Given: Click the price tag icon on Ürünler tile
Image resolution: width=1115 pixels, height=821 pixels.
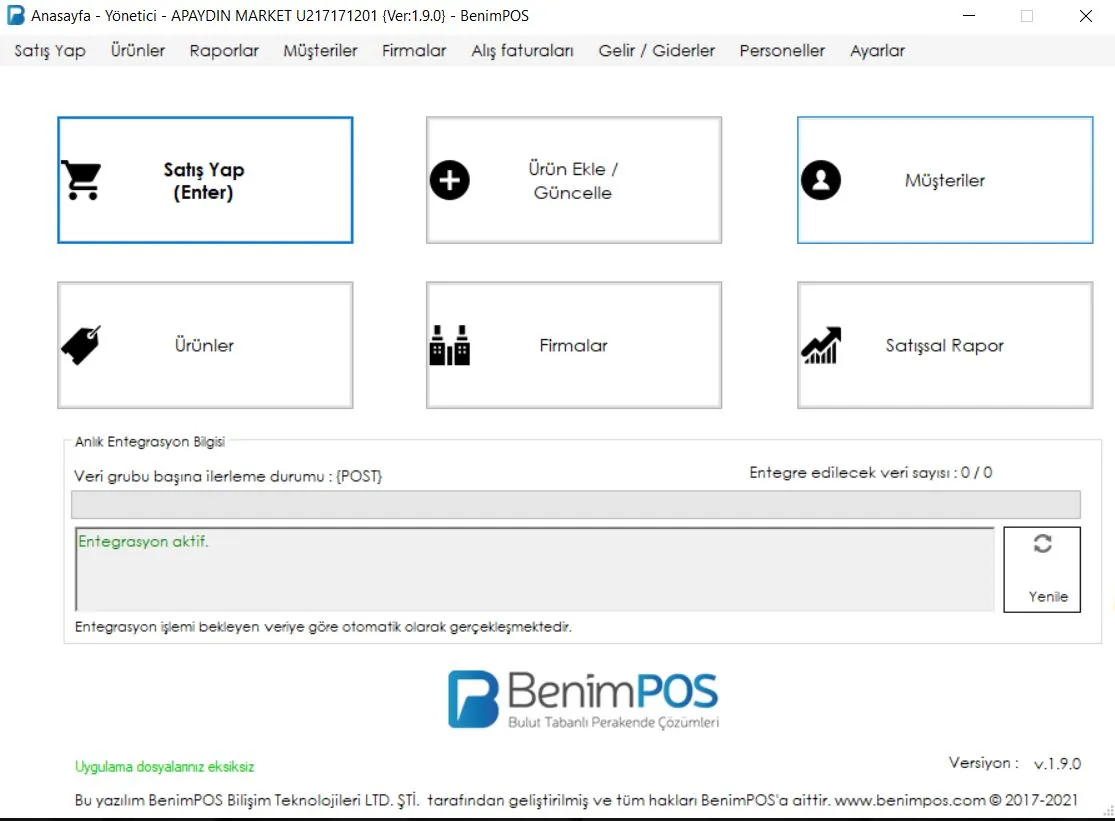Looking at the screenshot, I should (x=81, y=345).
